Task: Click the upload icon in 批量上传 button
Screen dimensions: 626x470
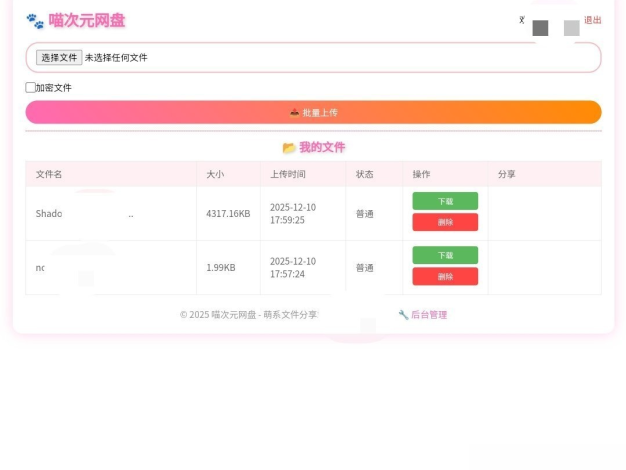Action: (x=295, y=113)
